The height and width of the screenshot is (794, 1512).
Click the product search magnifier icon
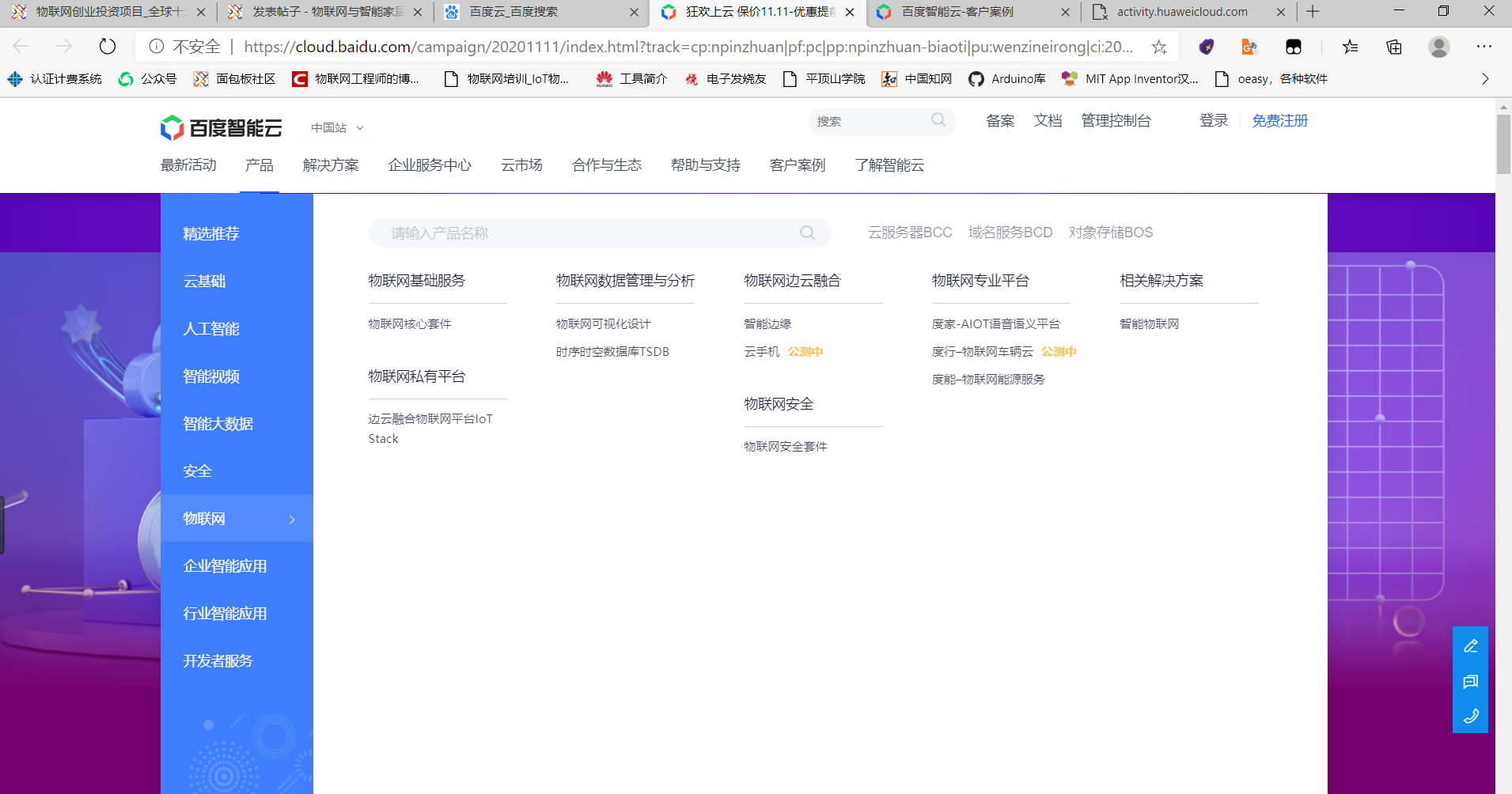(x=807, y=233)
